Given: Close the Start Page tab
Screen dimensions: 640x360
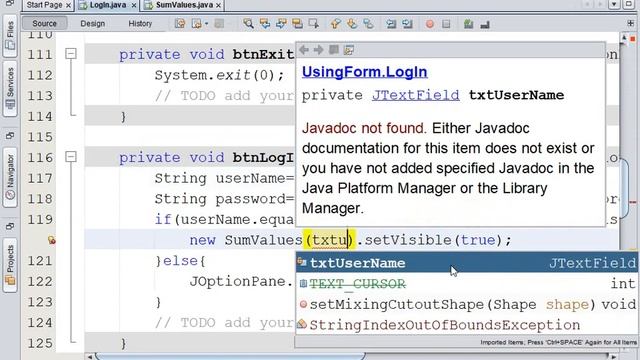Looking at the screenshot, I should tap(69, 5).
